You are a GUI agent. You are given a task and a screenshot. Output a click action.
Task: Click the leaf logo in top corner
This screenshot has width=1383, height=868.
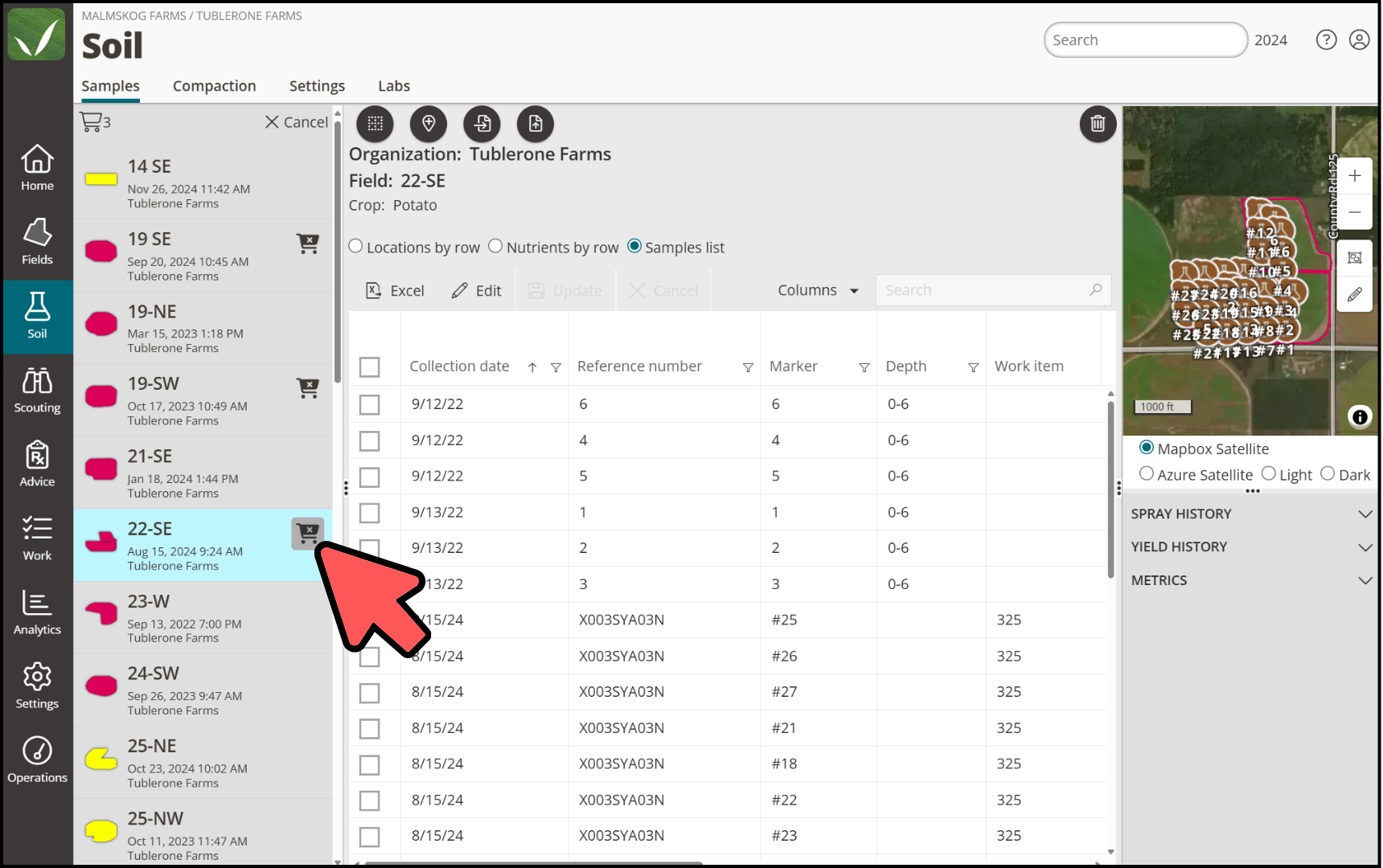[x=37, y=35]
